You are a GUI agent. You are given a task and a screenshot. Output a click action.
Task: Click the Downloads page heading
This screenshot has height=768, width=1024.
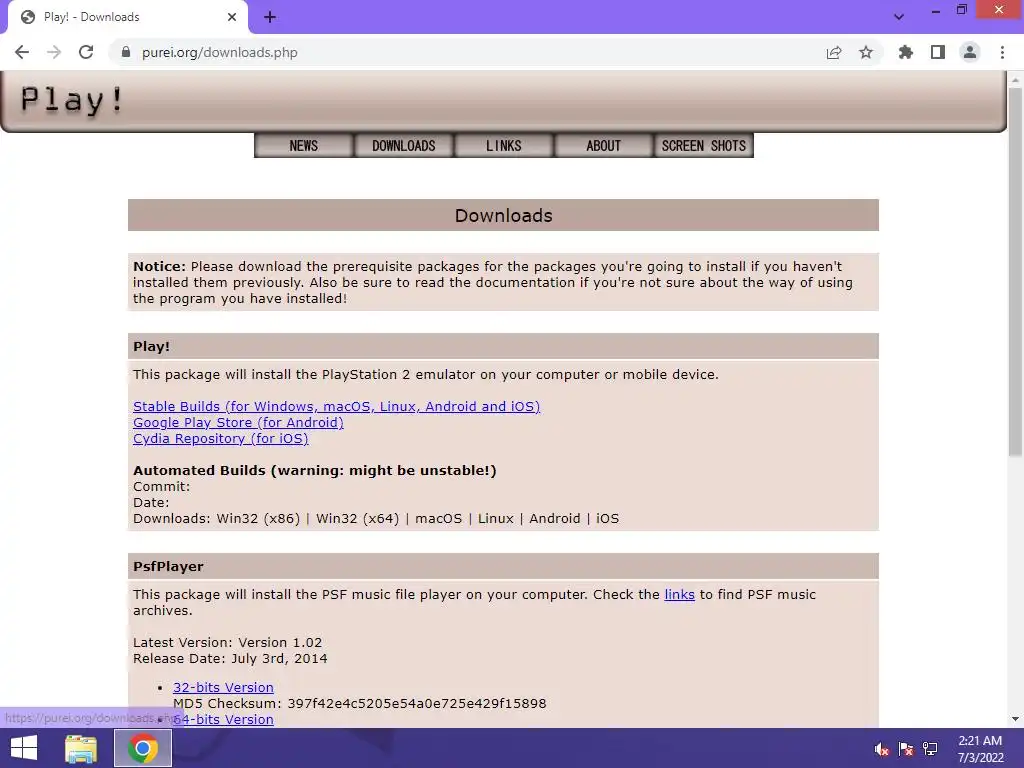pyautogui.click(x=504, y=216)
